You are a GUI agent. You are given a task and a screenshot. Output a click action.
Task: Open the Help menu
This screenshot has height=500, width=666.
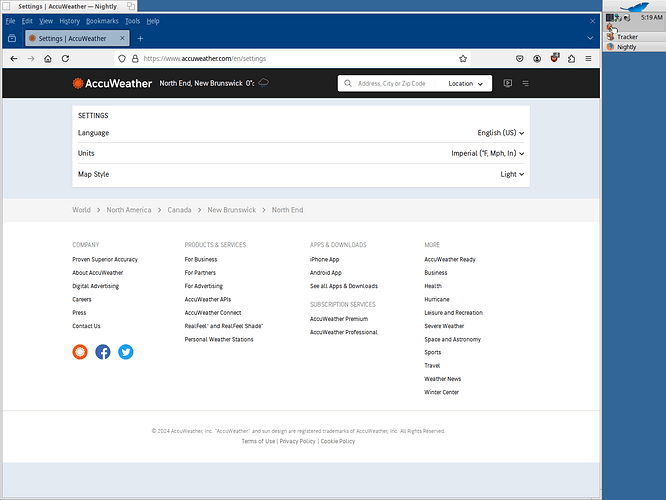click(153, 21)
